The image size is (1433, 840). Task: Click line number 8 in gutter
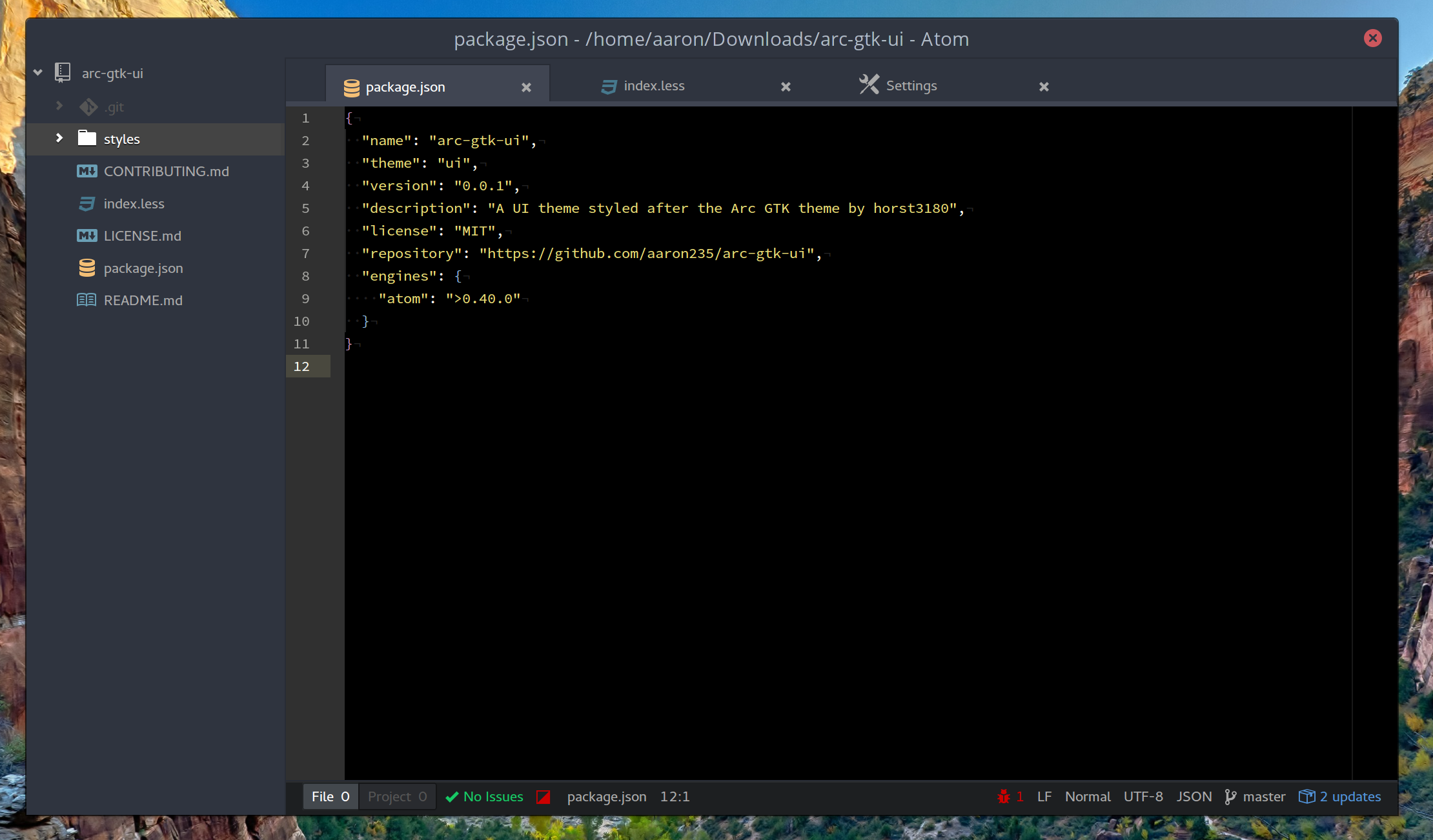[305, 276]
